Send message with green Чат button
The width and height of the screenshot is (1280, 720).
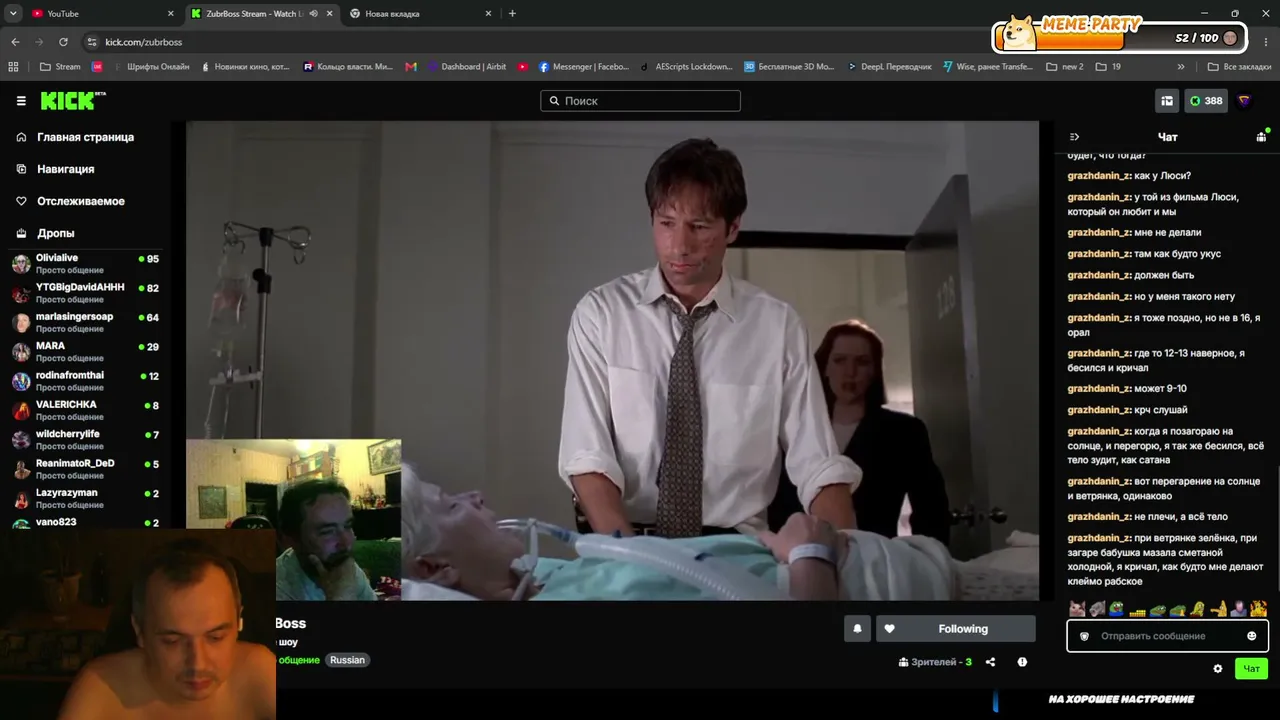pyautogui.click(x=1251, y=669)
